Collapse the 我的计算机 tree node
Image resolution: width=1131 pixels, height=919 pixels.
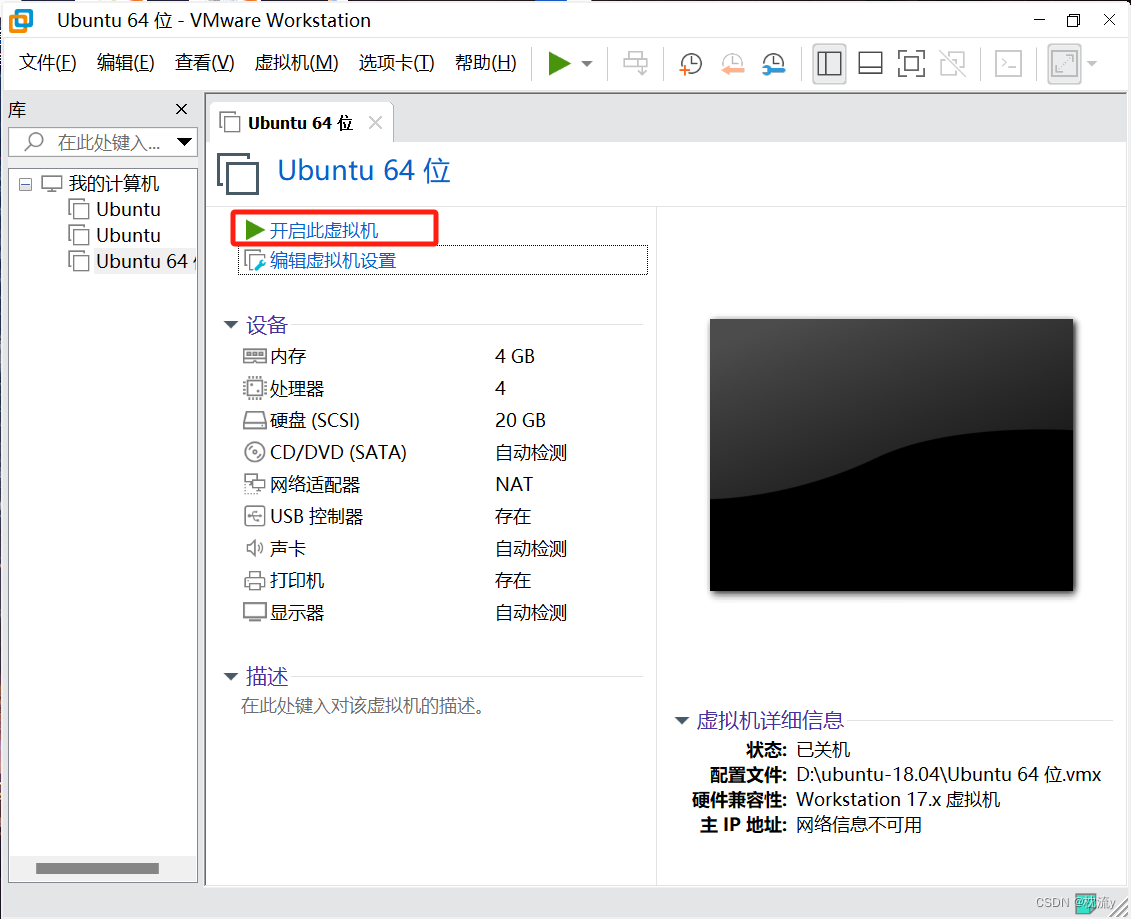tap(25, 185)
